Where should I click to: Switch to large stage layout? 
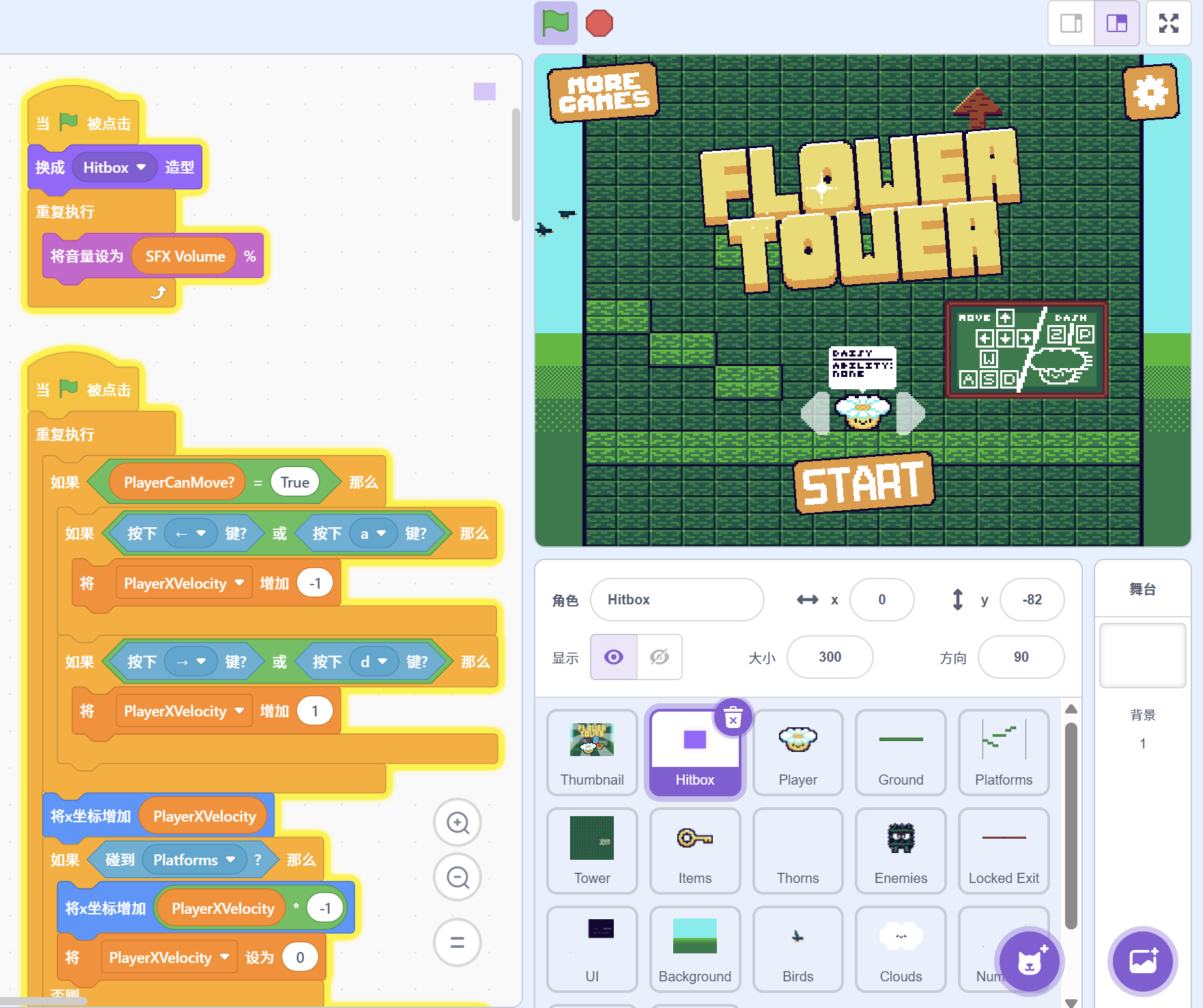pos(1117,23)
